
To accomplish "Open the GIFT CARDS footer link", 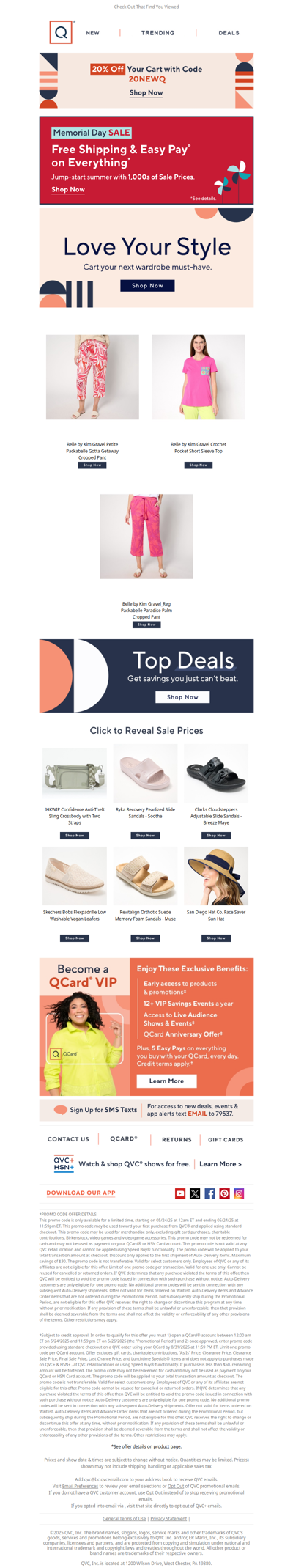I will click(x=226, y=1140).
